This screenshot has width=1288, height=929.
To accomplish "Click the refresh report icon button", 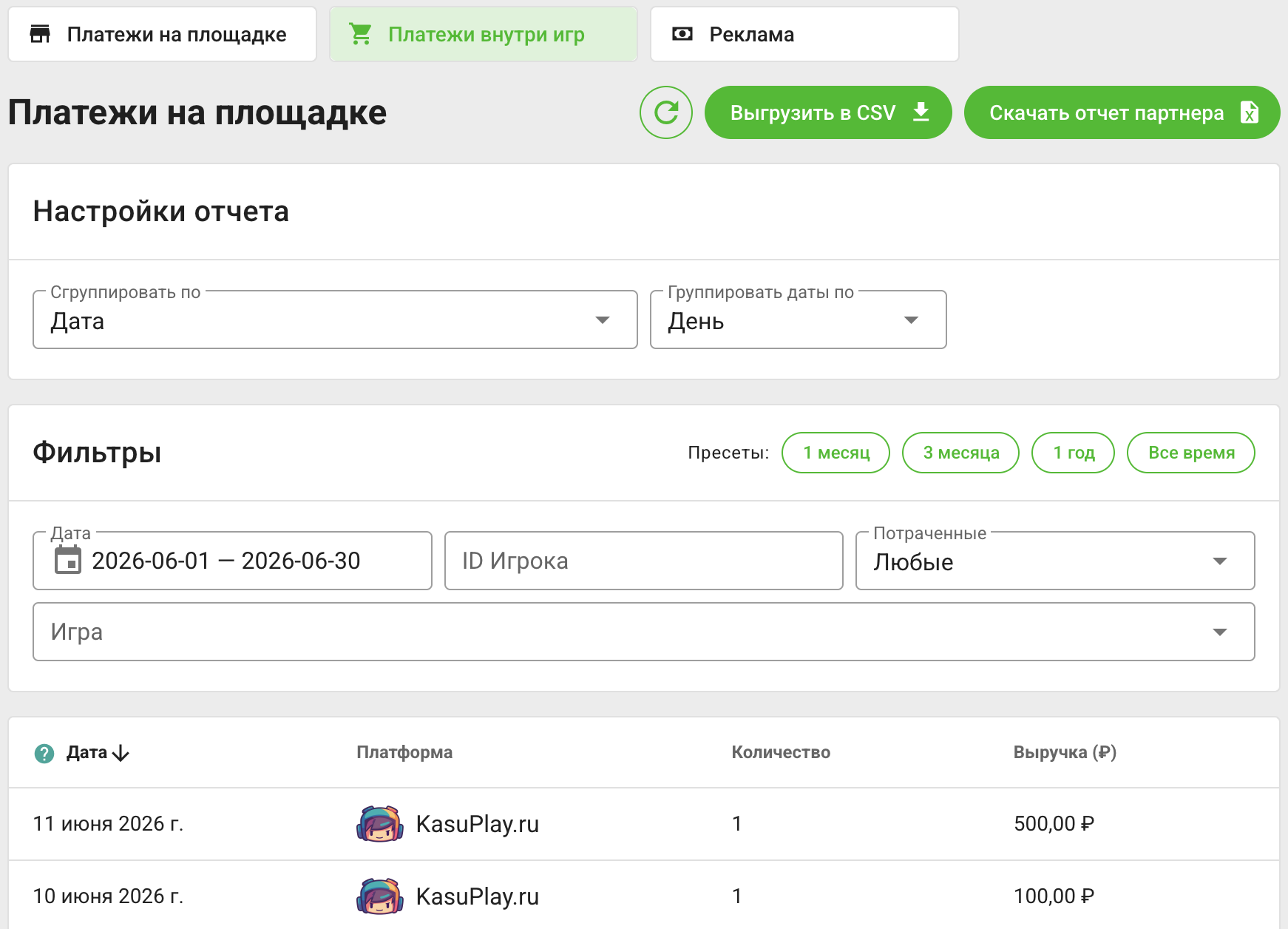I will tap(666, 112).
